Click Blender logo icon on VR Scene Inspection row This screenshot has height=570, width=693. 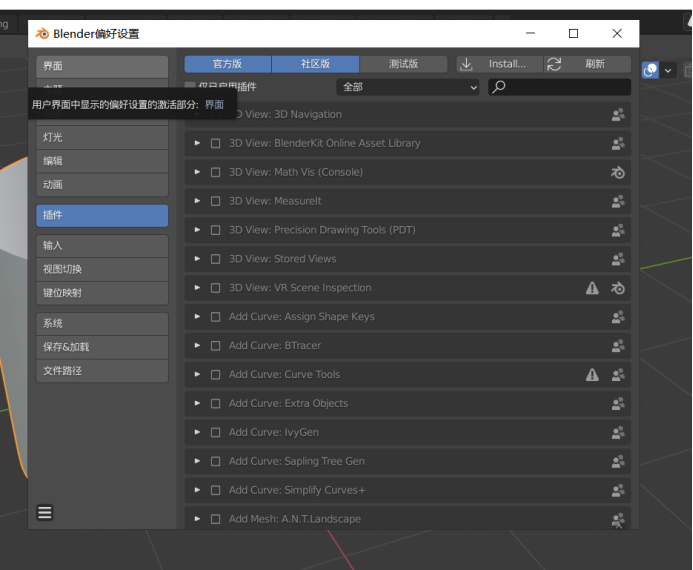[618, 288]
